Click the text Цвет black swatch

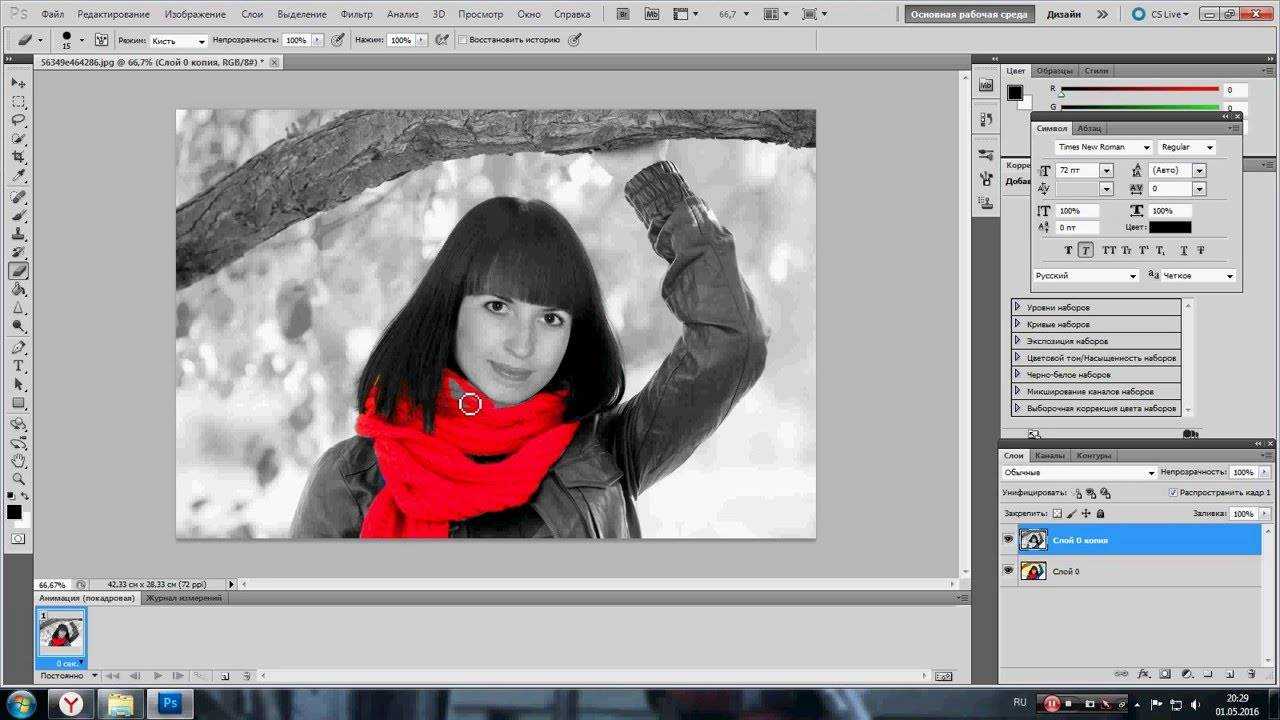(x=1169, y=228)
